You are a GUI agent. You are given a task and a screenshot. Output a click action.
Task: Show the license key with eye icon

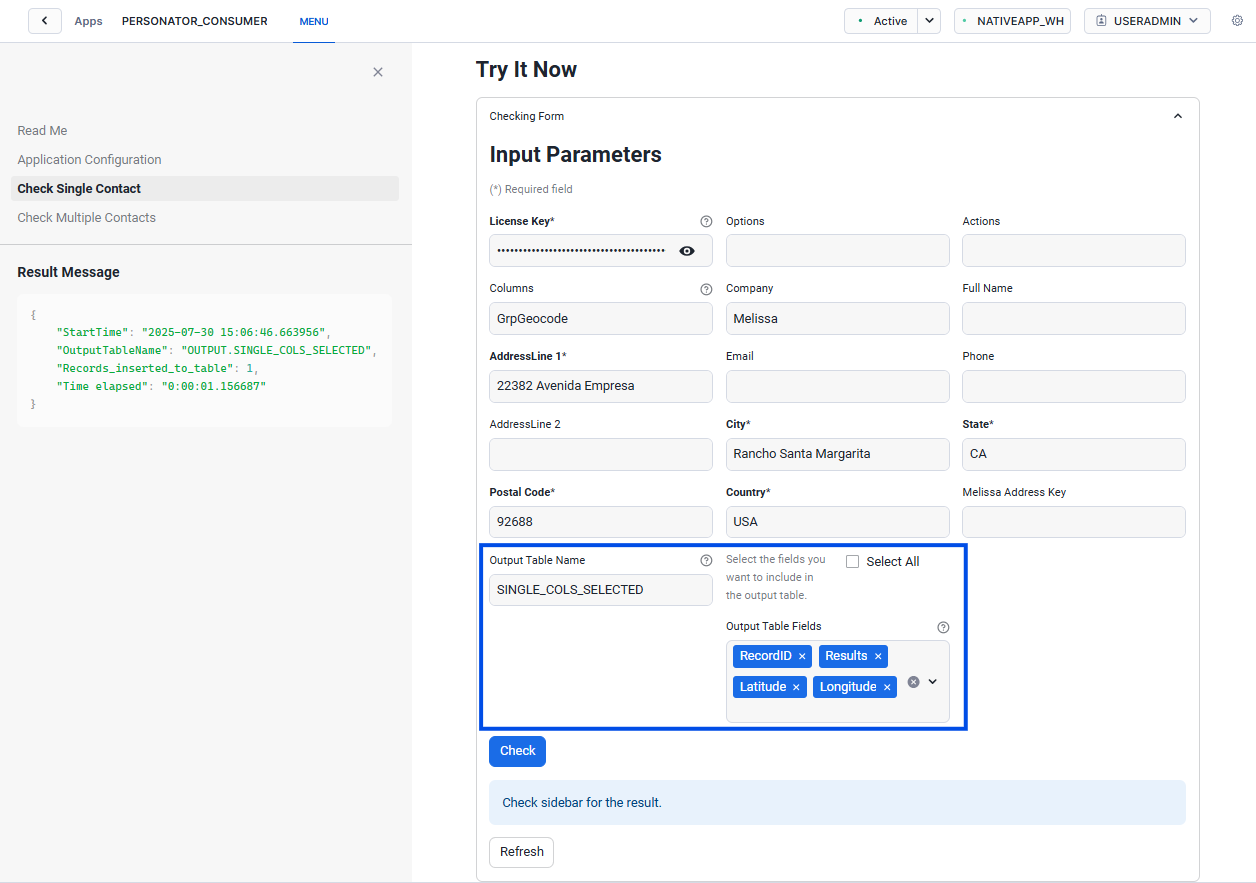687,251
